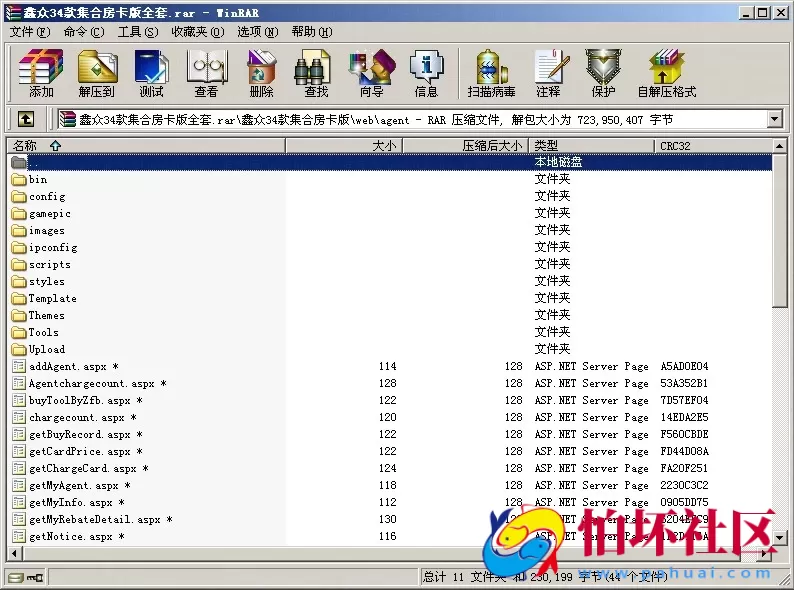Select Agentchargecount.aspx file

(89, 383)
